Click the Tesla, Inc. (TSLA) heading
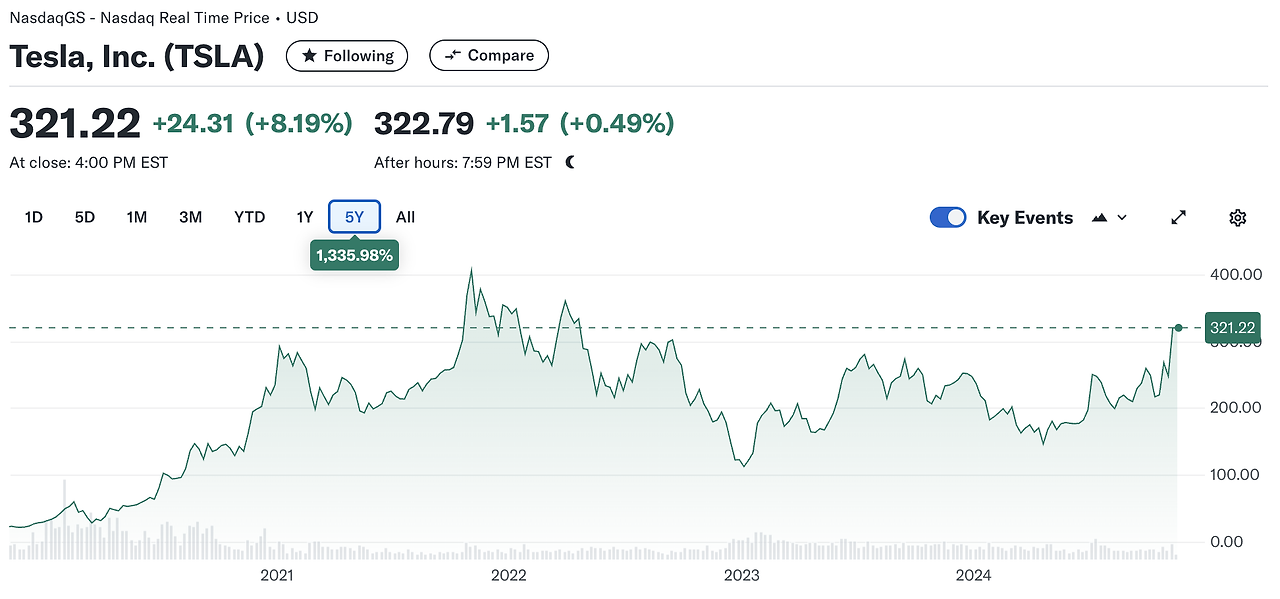The width and height of the screenshot is (1280, 599). 137,56
